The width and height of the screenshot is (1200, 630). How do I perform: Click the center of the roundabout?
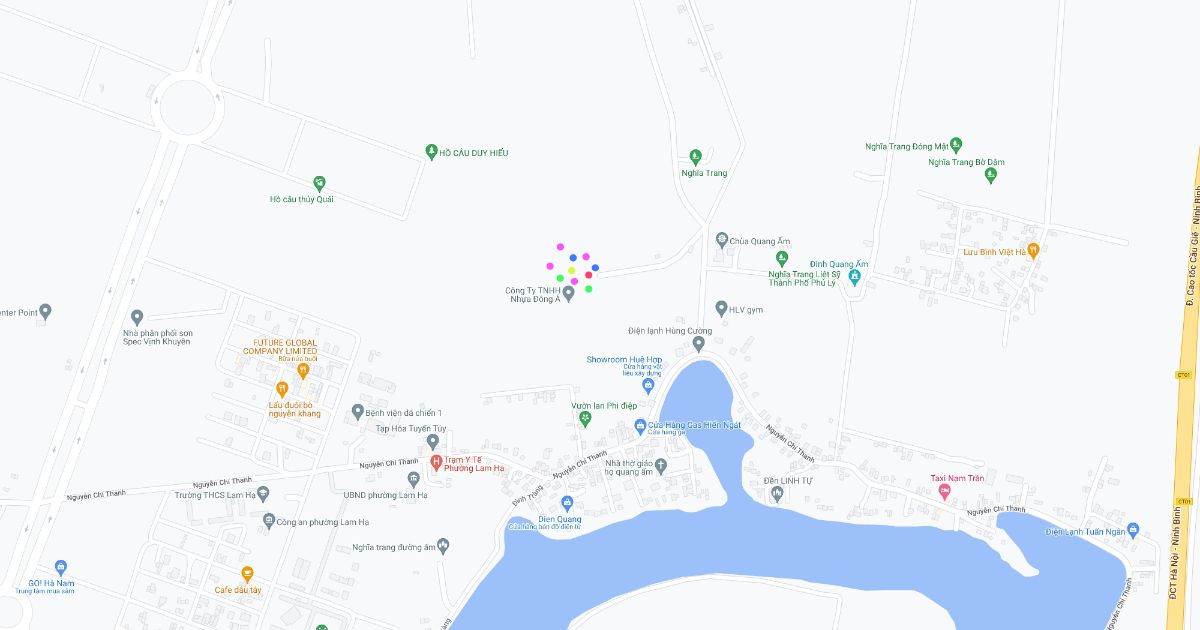189,108
